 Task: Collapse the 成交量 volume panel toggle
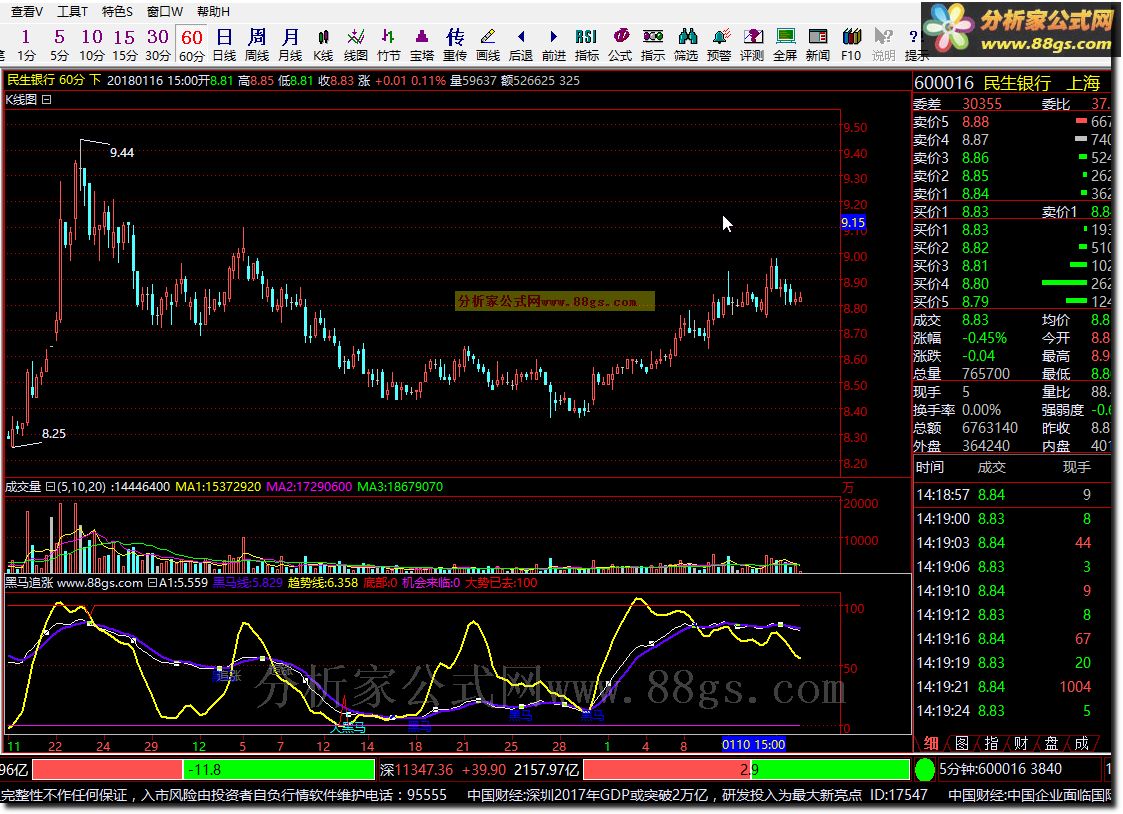click(x=51, y=487)
